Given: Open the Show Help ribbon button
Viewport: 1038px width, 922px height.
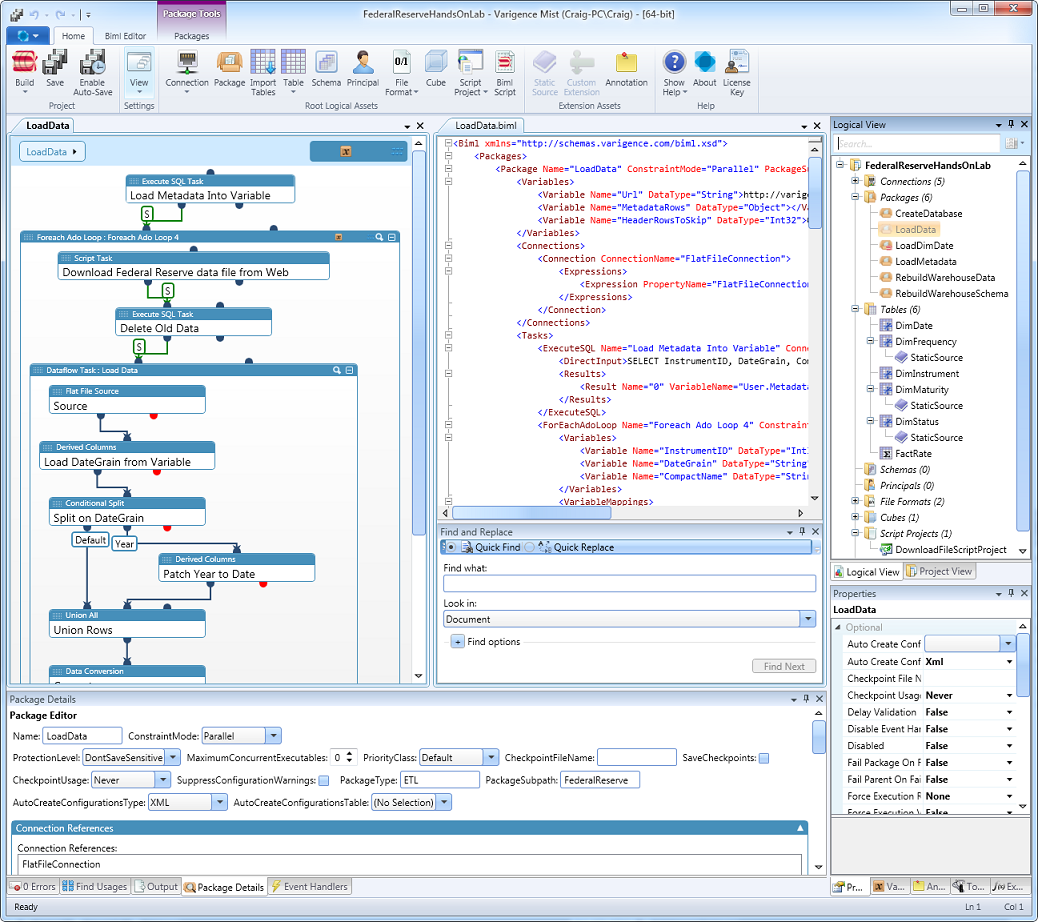Looking at the screenshot, I should pos(674,73).
